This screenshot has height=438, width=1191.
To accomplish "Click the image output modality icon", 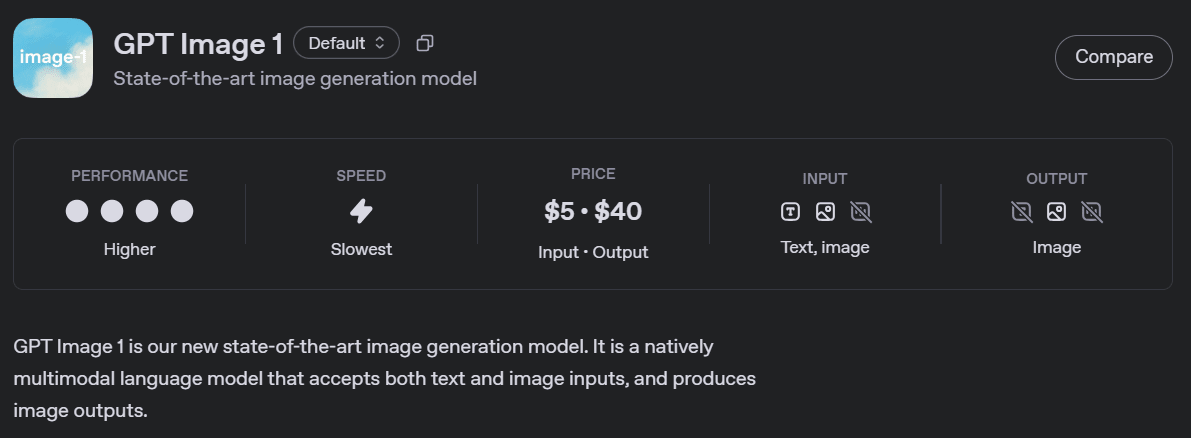I will [1057, 212].
